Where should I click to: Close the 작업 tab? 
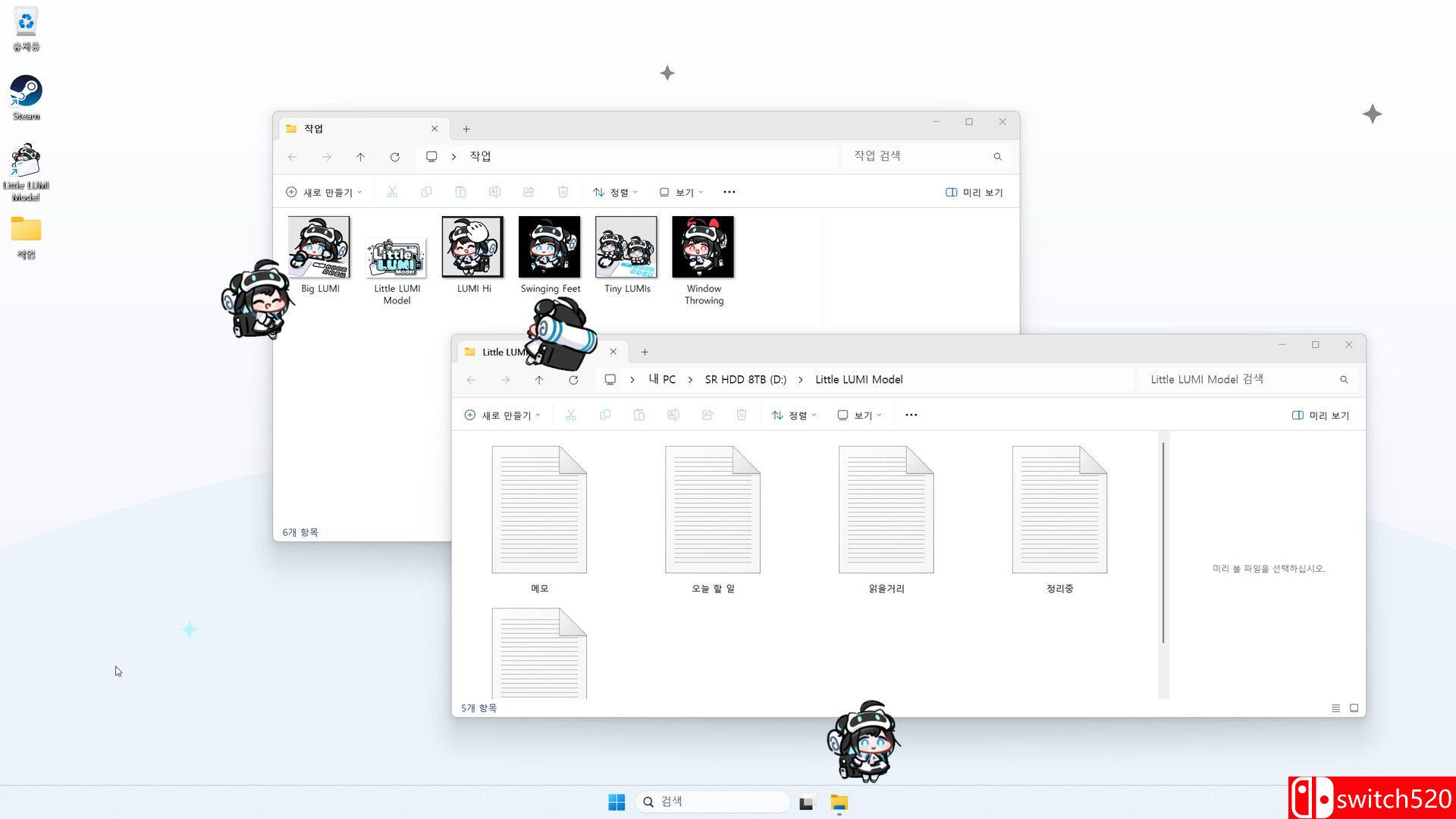point(435,129)
